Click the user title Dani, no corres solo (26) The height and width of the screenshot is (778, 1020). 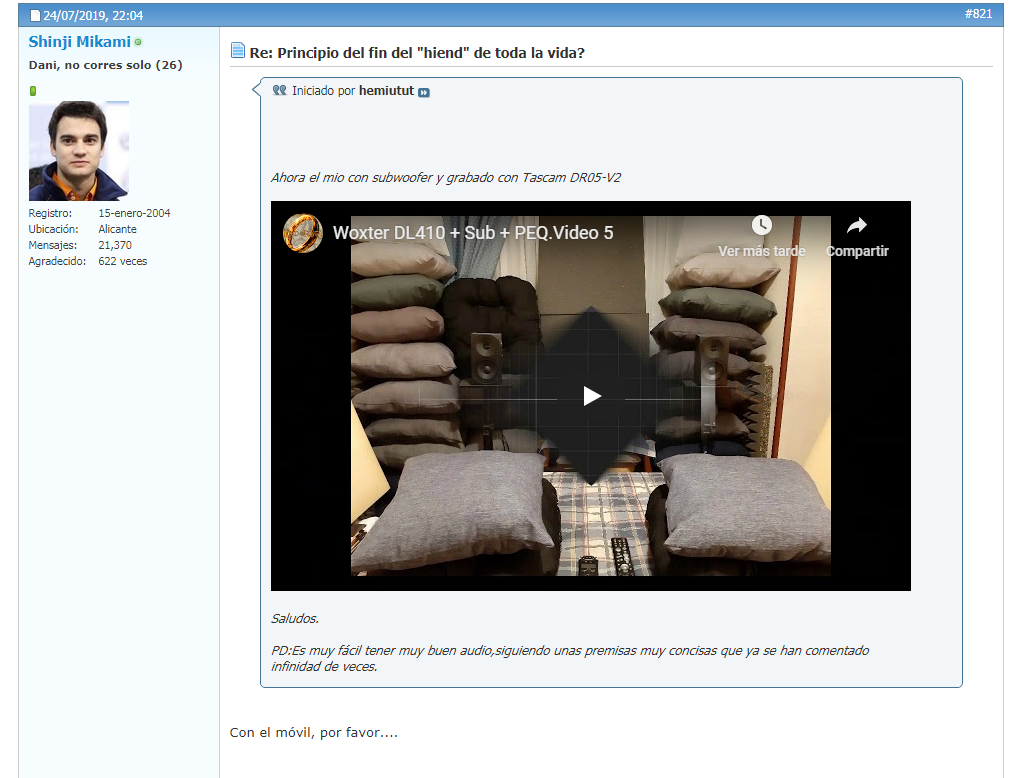tap(105, 65)
